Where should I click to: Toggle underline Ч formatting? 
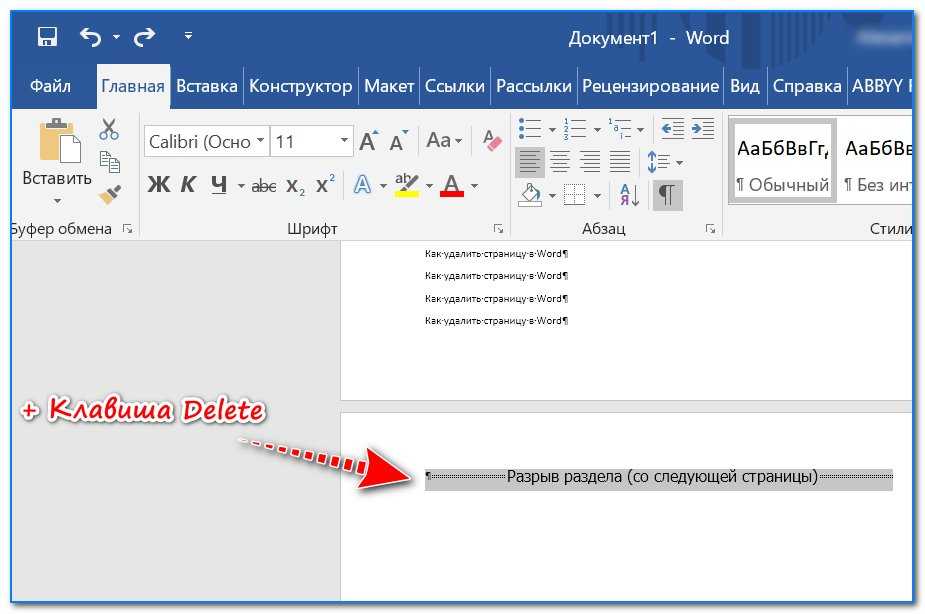click(219, 185)
